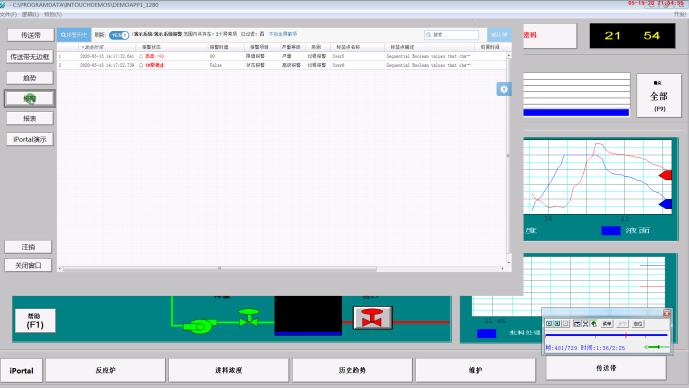Image resolution: width=689 pixels, height=388 pixels.
Task: Click the alarm table vertical scrollbar
Action: pos(509,159)
